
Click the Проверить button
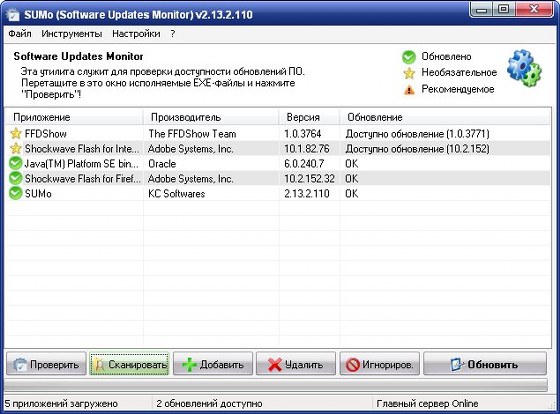point(46,364)
